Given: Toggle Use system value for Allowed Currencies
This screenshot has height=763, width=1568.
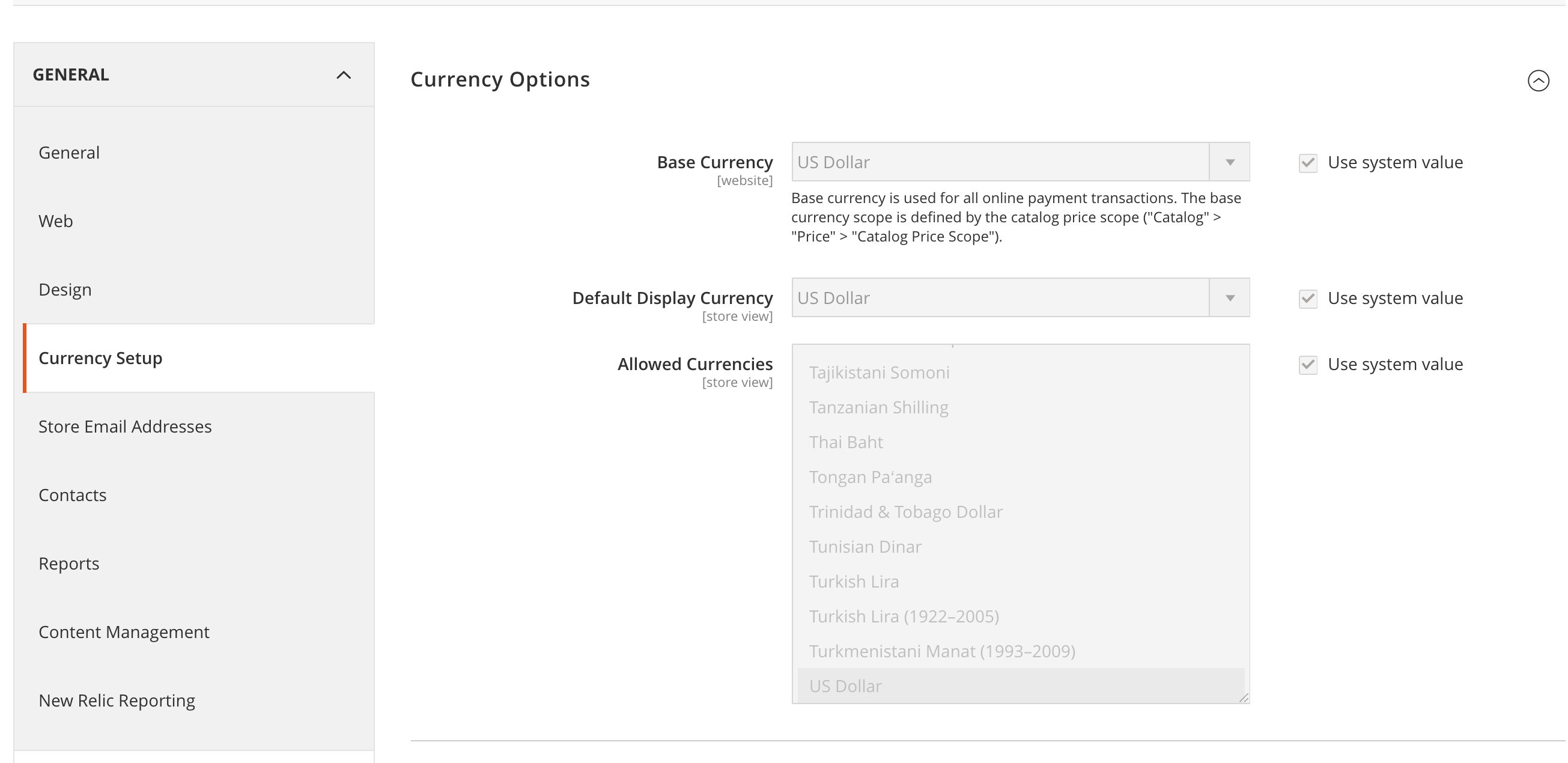Looking at the screenshot, I should tap(1307, 364).
